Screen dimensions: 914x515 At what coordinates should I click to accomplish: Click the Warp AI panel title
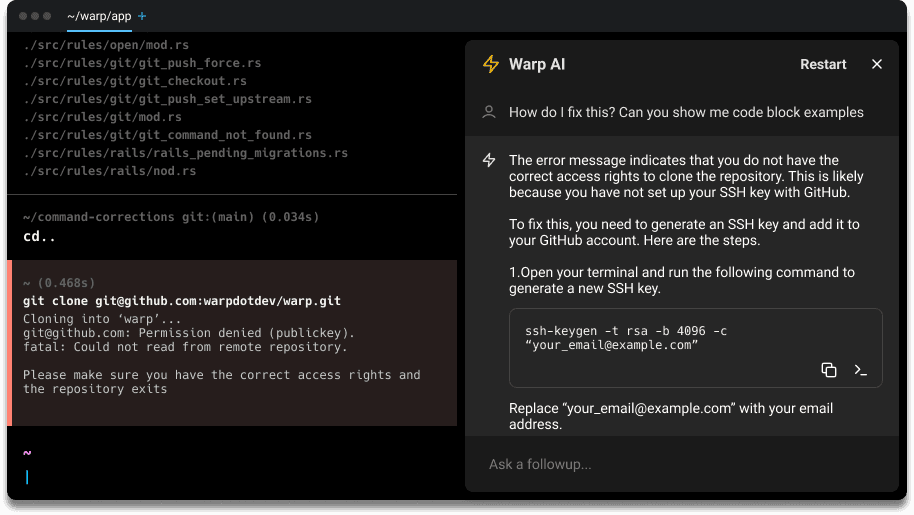pyautogui.click(x=537, y=64)
